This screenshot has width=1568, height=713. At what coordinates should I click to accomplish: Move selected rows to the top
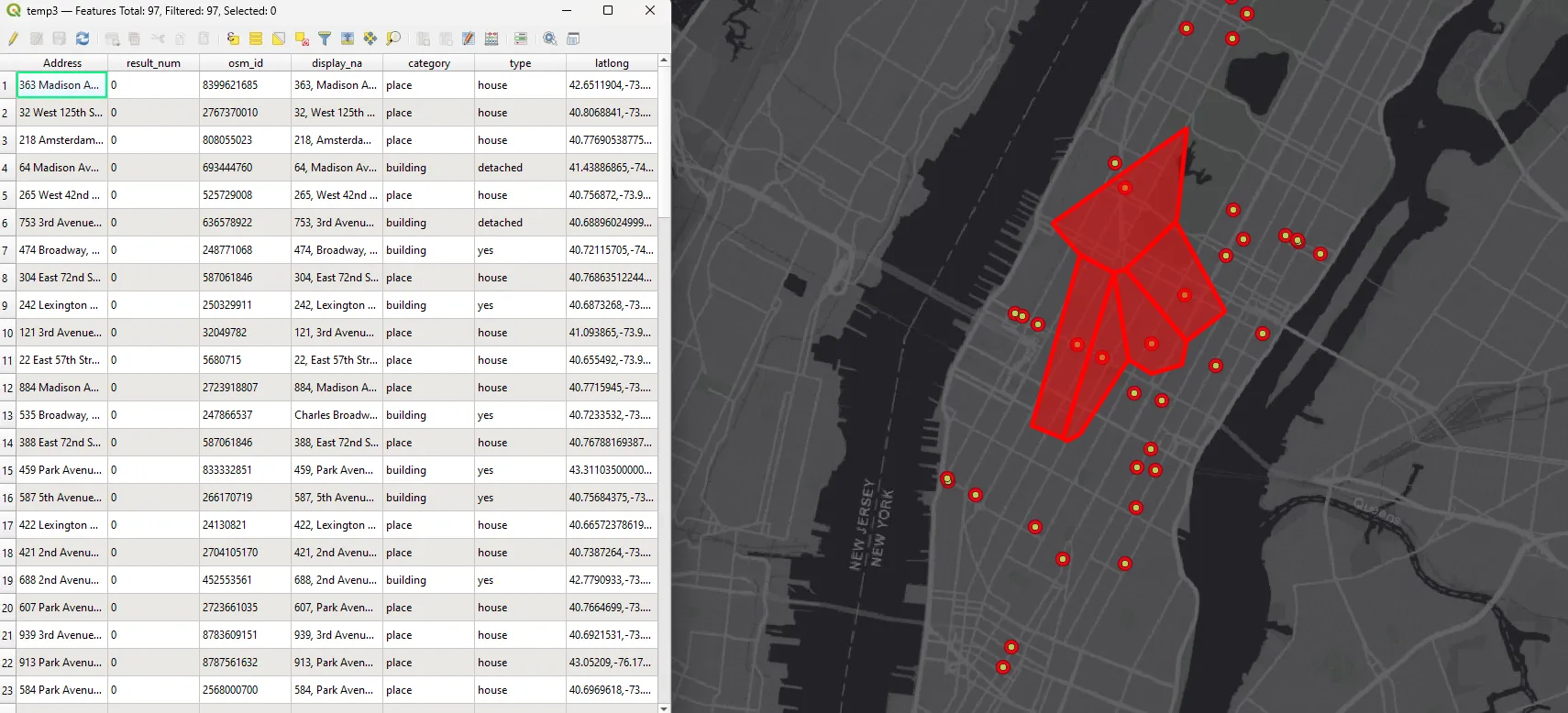click(348, 38)
